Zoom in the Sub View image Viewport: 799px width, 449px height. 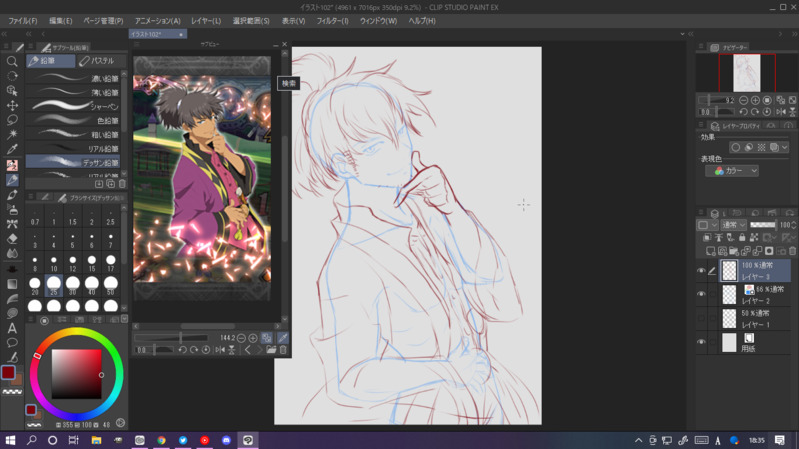253,338
